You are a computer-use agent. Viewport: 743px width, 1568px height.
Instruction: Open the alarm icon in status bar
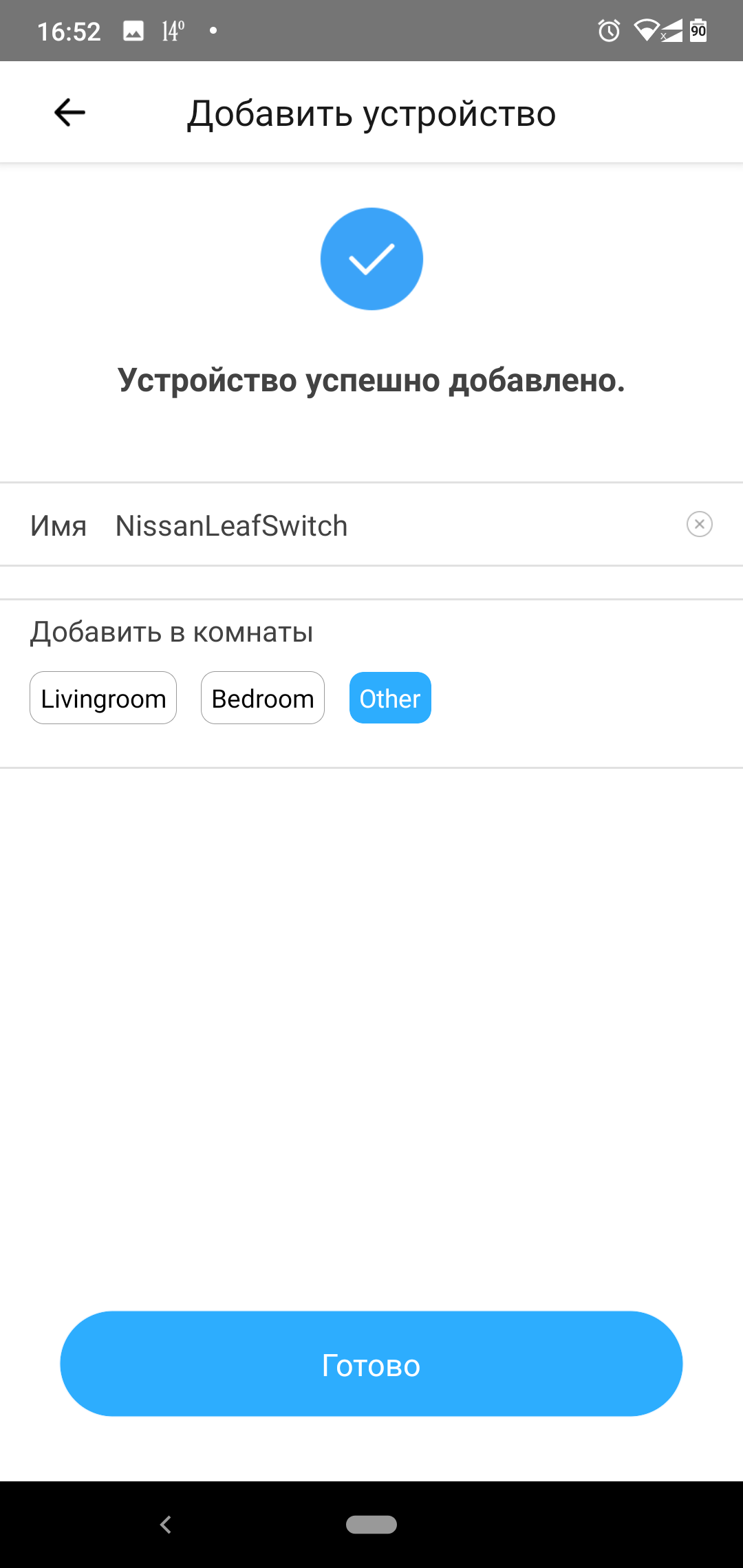point(609,31)
